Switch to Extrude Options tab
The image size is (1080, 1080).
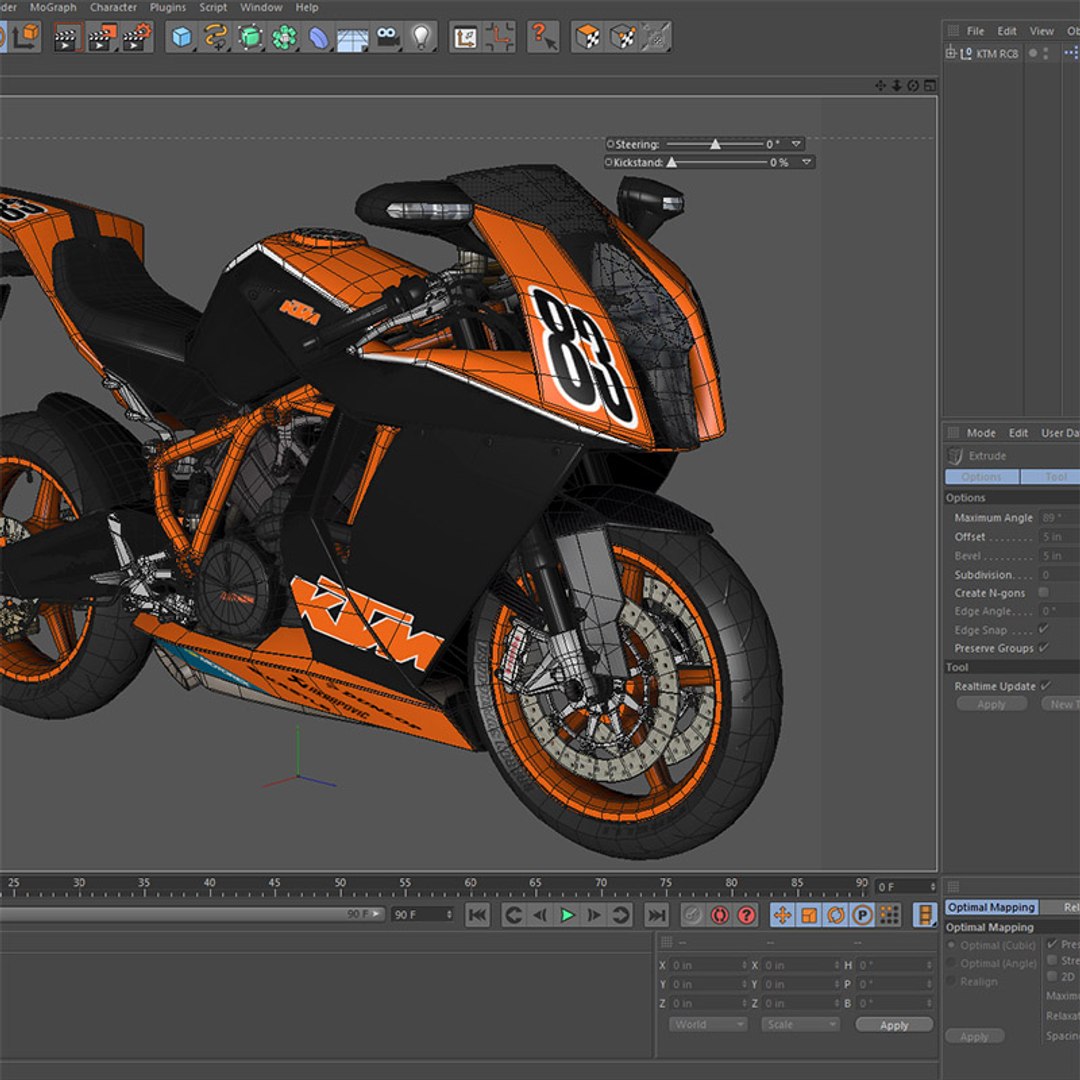[982, 477]
